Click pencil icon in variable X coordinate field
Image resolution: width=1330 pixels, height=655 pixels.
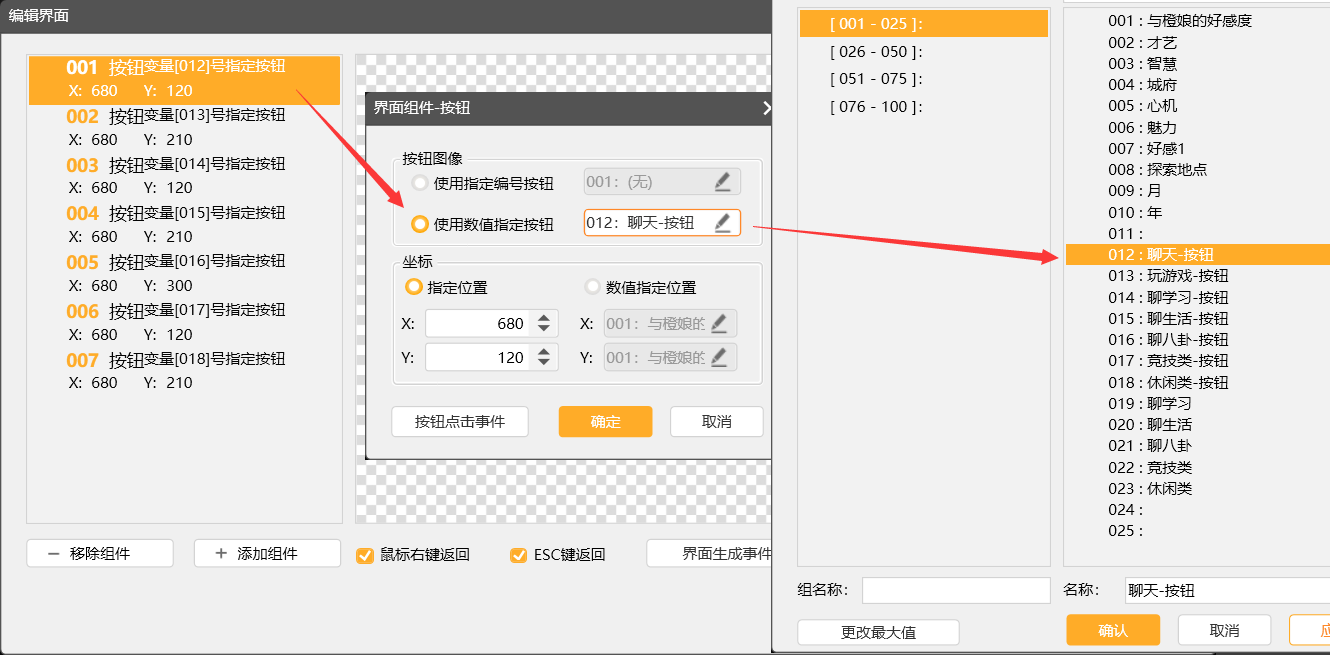click(719, 324)
